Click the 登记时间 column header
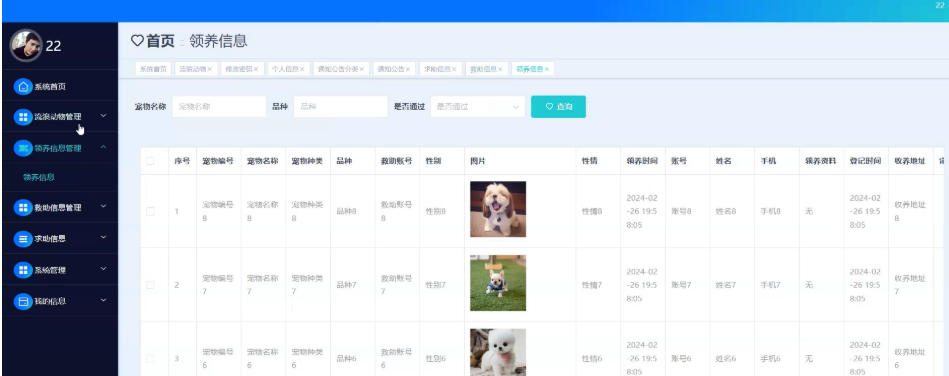 tap(865, 162)
